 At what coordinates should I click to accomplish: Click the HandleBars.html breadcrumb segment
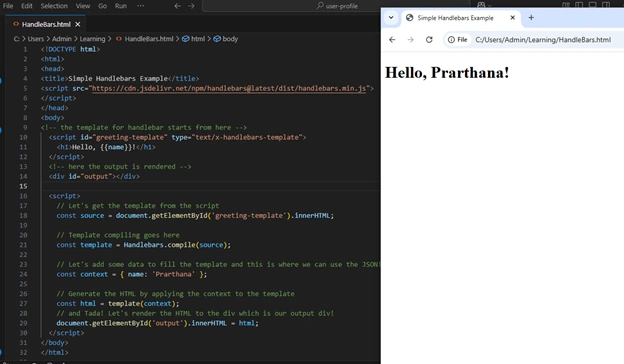pos(149,39)
